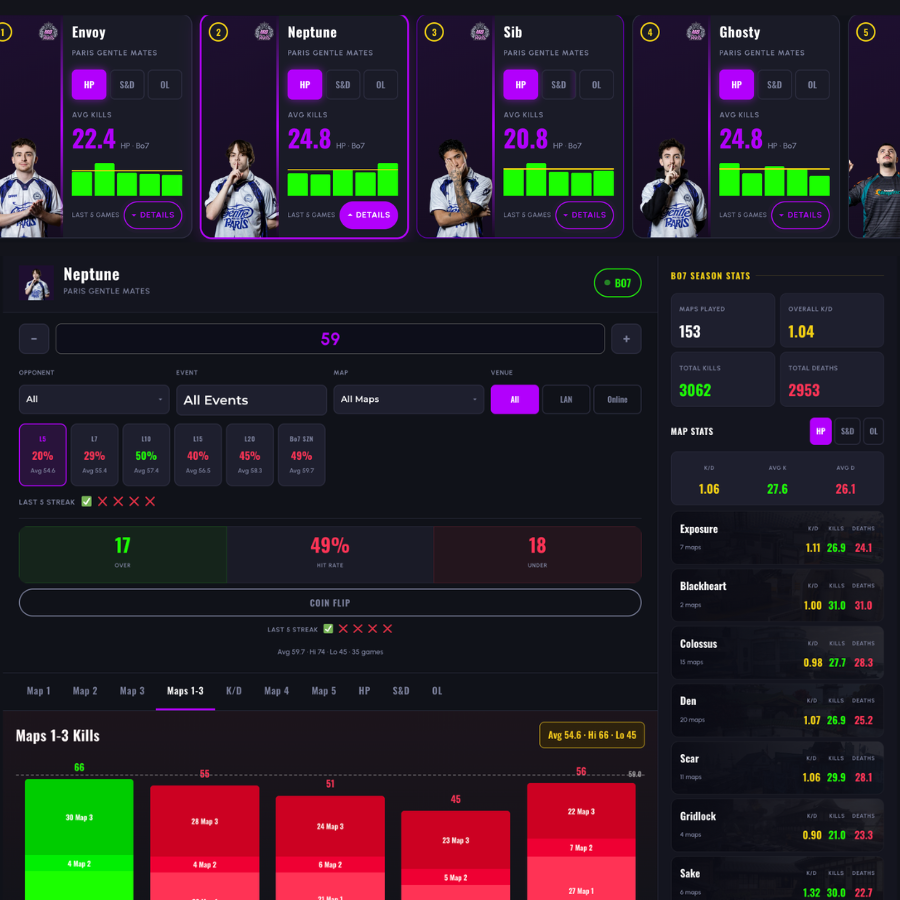Click rank badge 4 on Ghosty's card
Image resolution: width=900 pixels, height=900 pixels.
[650, 32]
